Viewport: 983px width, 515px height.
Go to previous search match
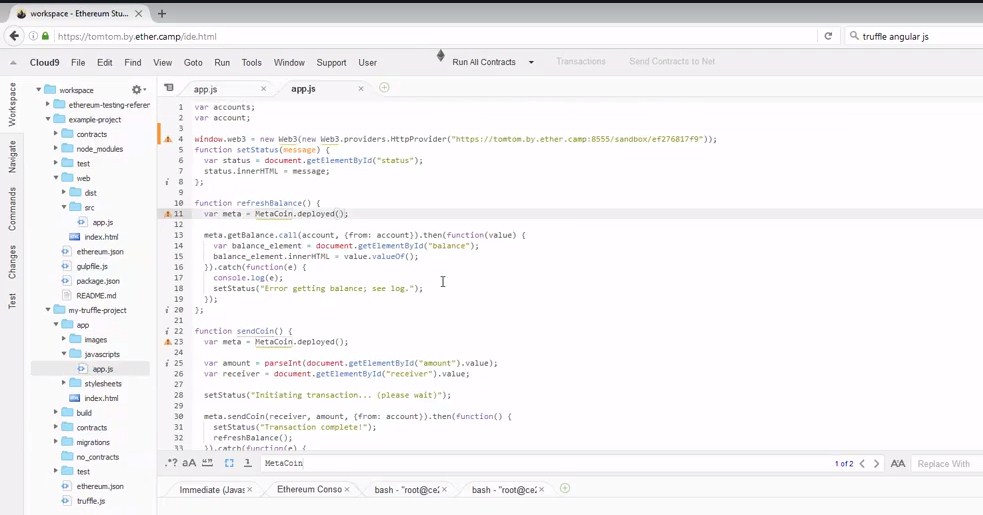[862, 464]
